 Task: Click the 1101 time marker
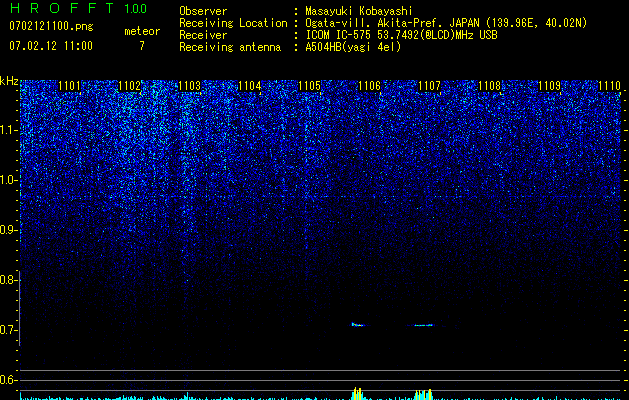tap(69, 86)
